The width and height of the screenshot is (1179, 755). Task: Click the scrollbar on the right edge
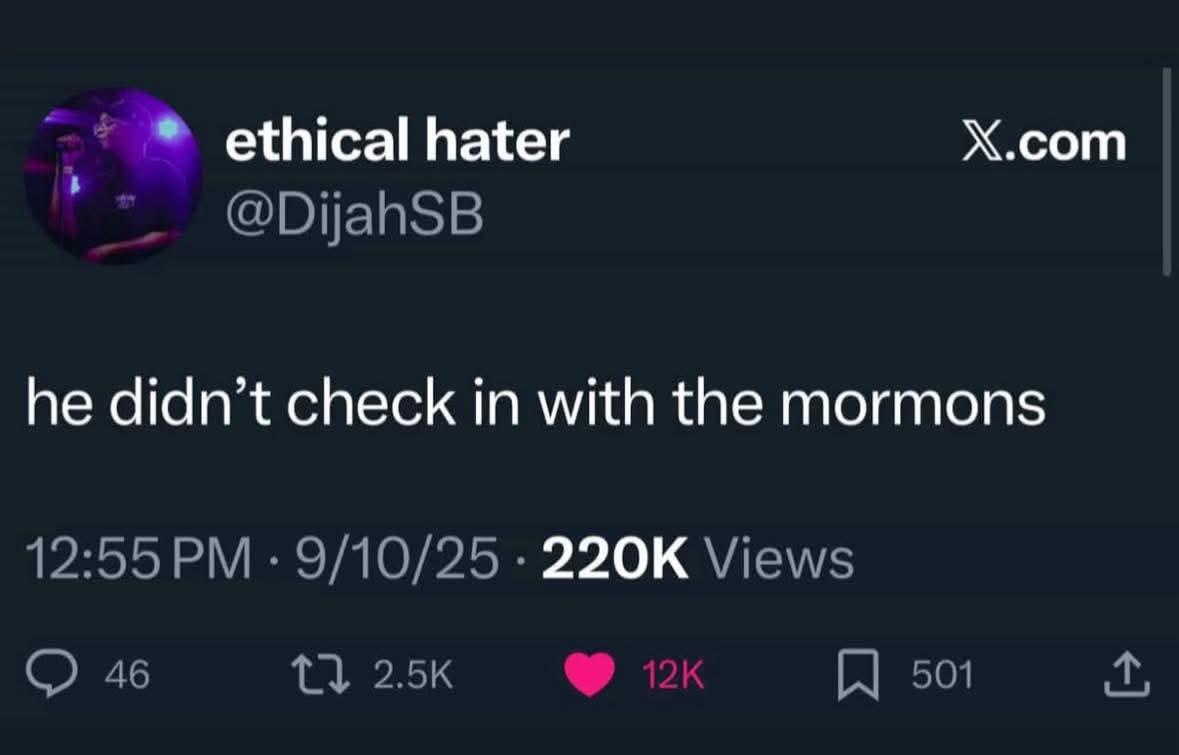click(x=1167, y=170)
